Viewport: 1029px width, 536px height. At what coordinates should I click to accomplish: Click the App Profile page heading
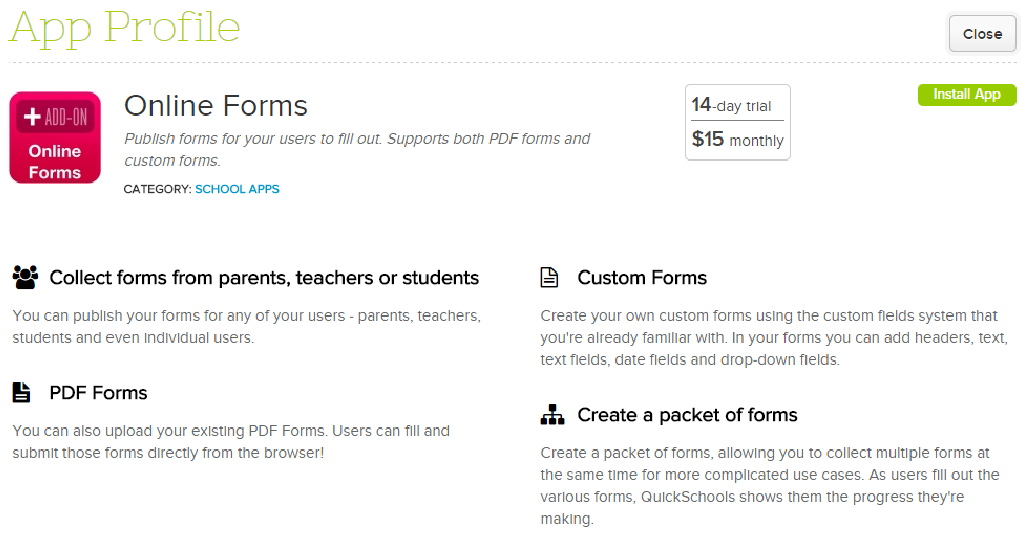[125, 28]
